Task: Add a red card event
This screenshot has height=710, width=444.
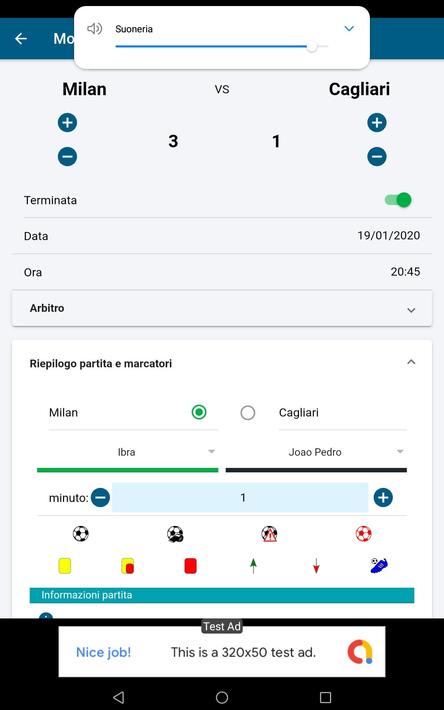Action: 191,566
